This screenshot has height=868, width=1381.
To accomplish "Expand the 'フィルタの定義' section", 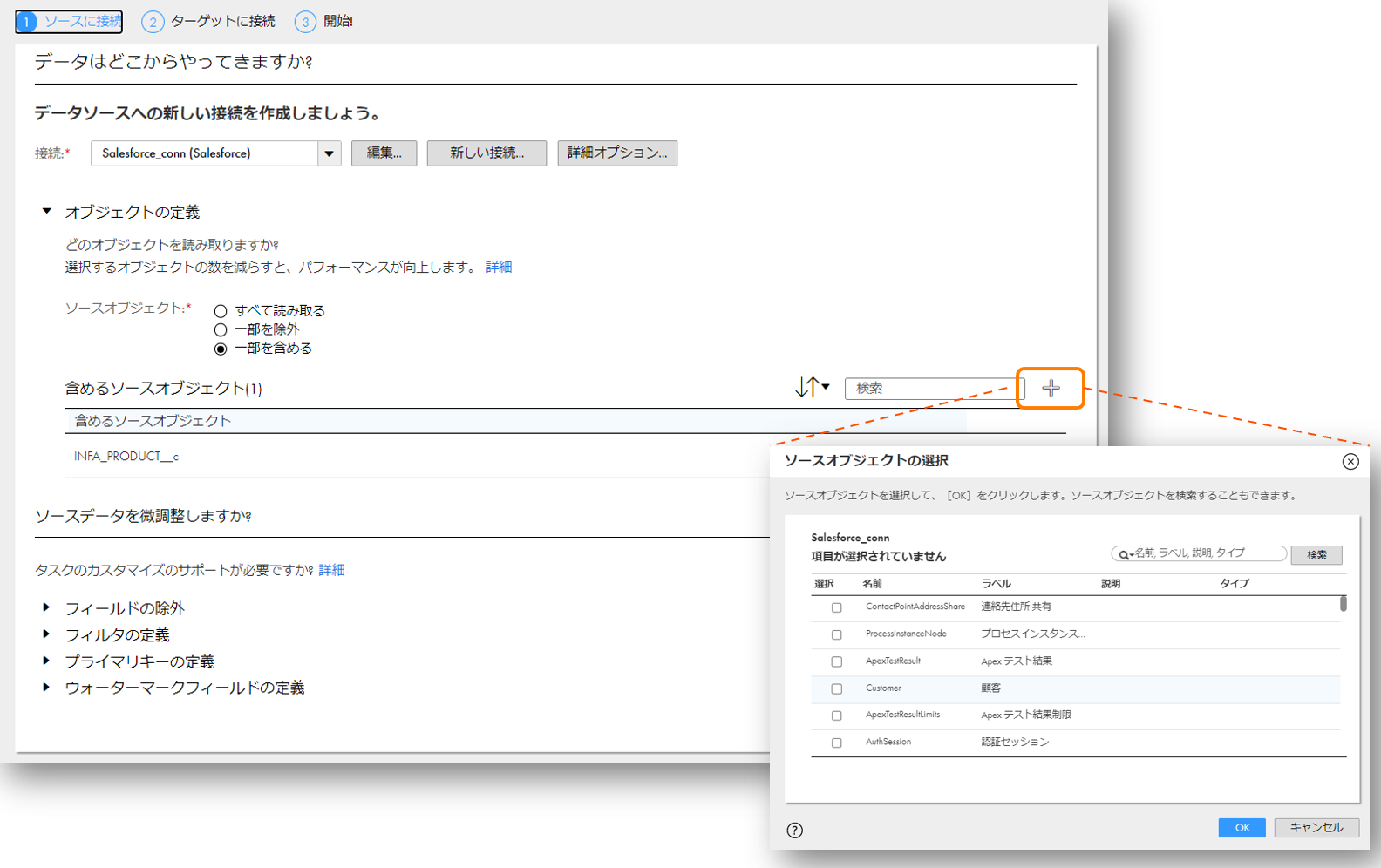I will pos(46,634).
